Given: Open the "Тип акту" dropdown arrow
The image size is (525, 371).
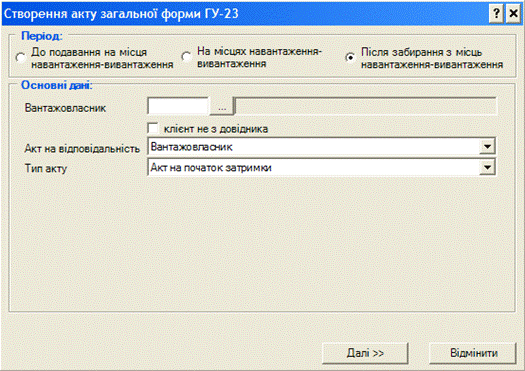Looking at the screenshot, I should [x=487, y=167].
